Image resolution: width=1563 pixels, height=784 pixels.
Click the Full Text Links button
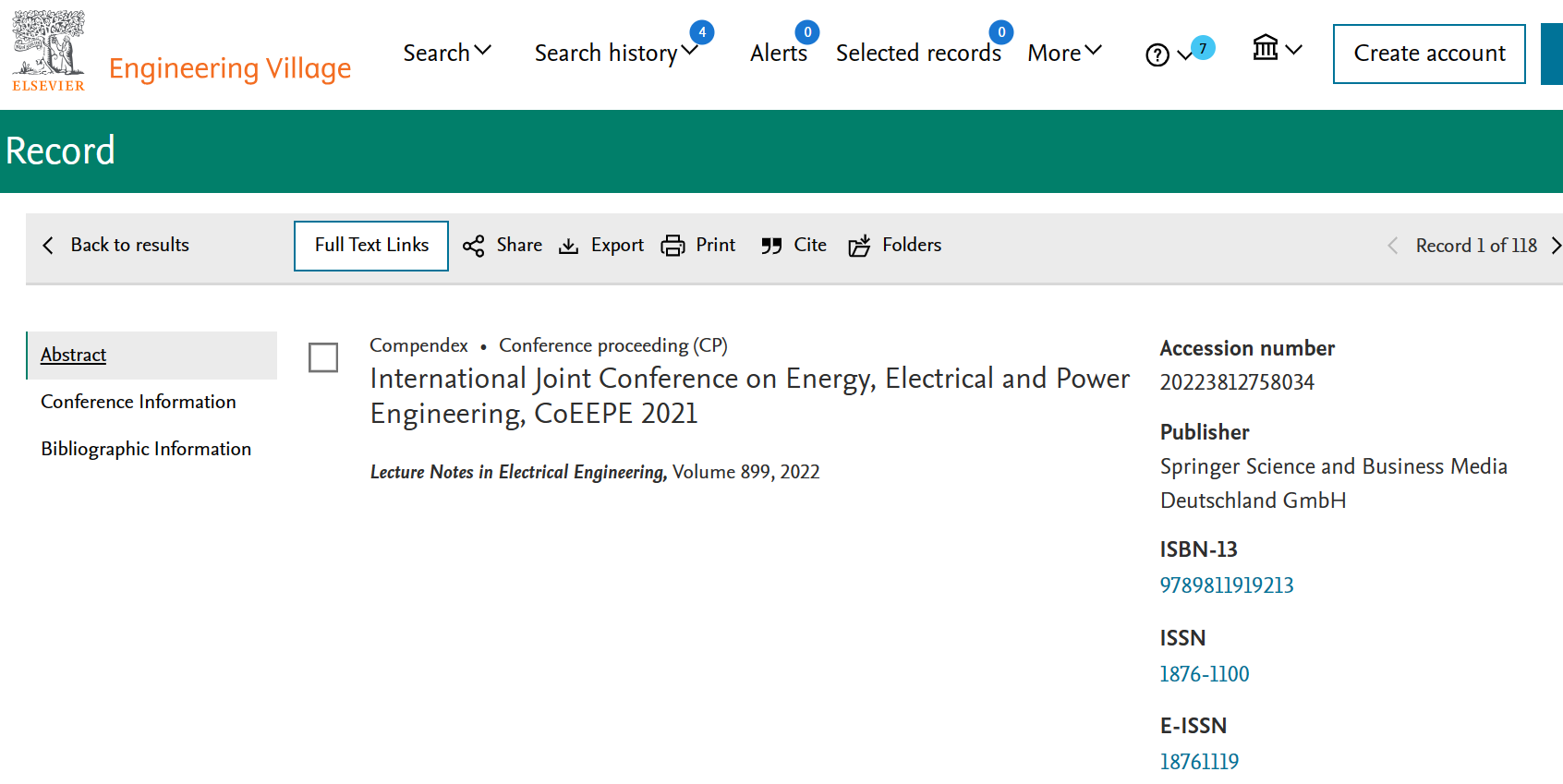pos(371,246)
